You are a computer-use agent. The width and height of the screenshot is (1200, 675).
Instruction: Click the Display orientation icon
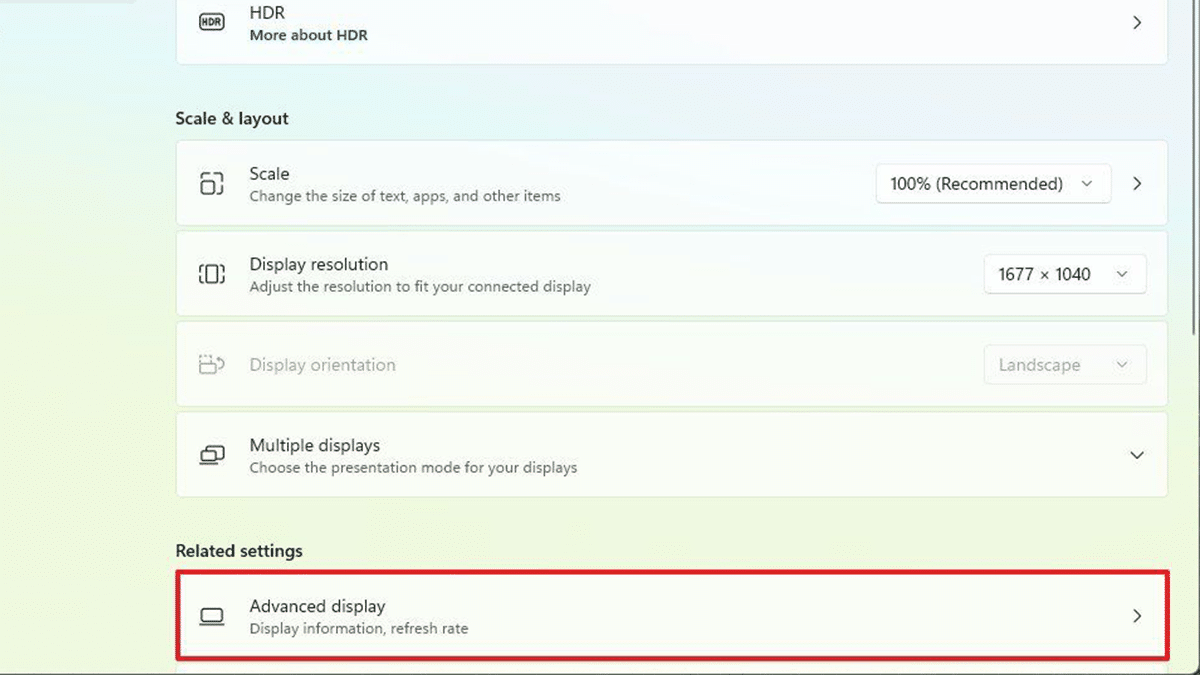pyautogui.click(x=212, y=365)
